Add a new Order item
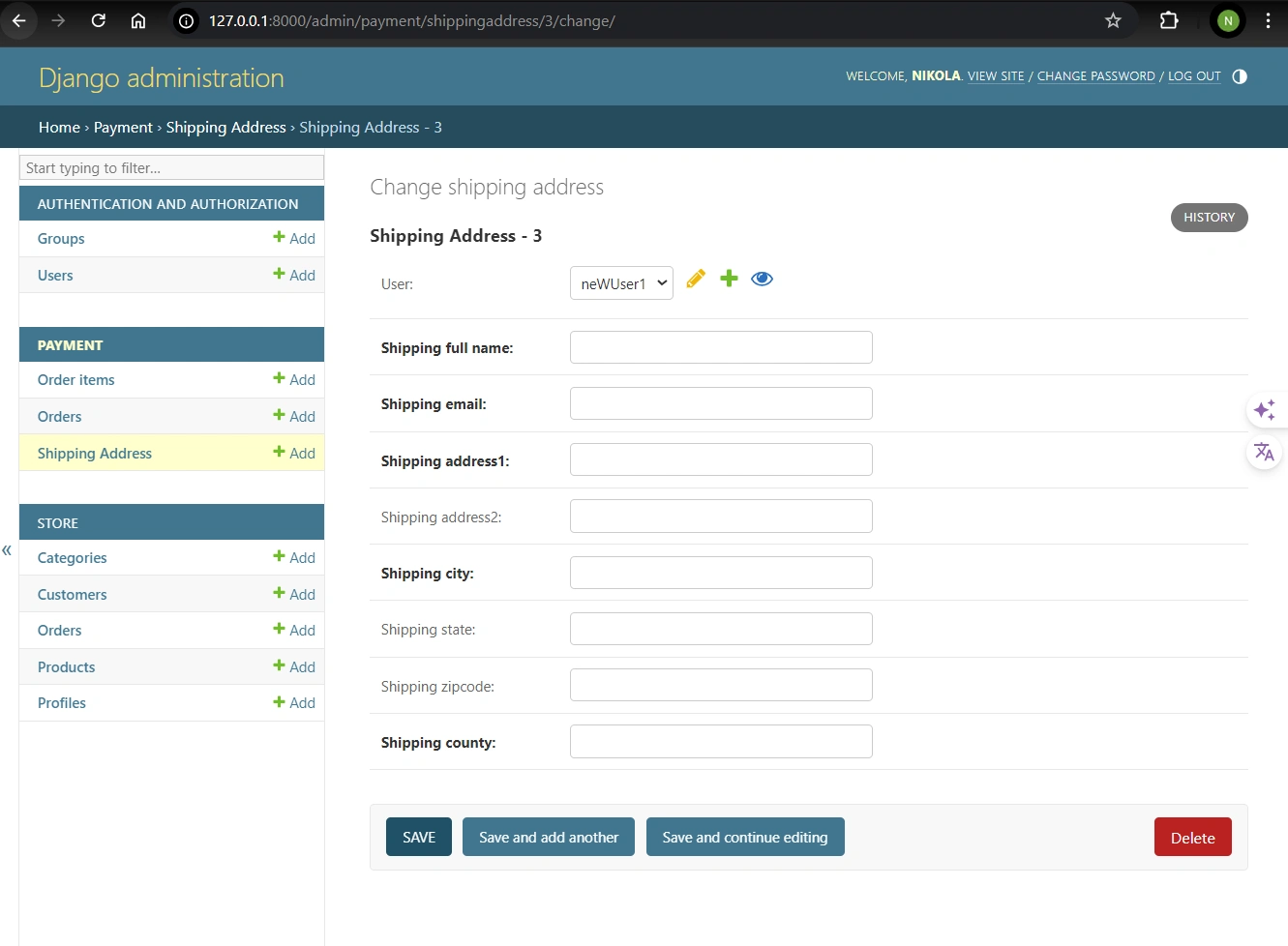 coord(294,379)
